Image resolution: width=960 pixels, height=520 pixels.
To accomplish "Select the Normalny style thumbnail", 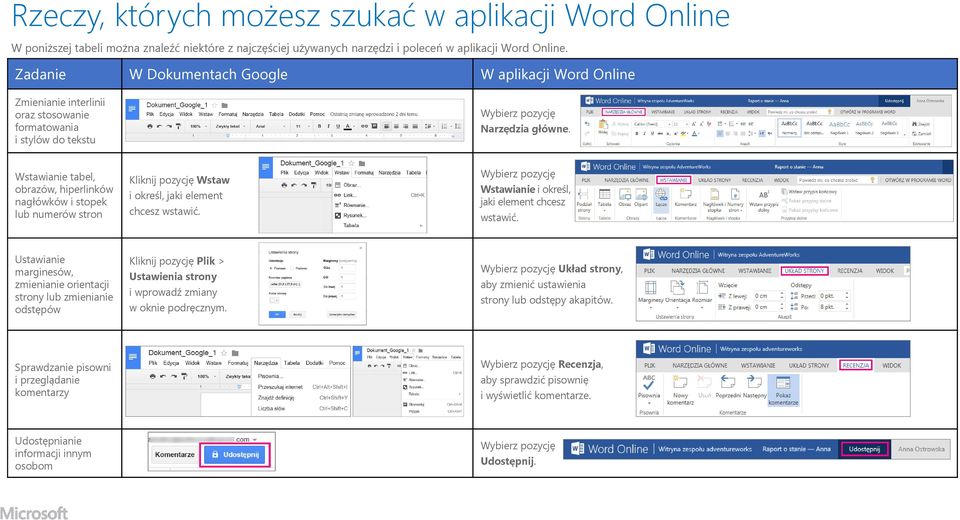I will coord(790,127).
